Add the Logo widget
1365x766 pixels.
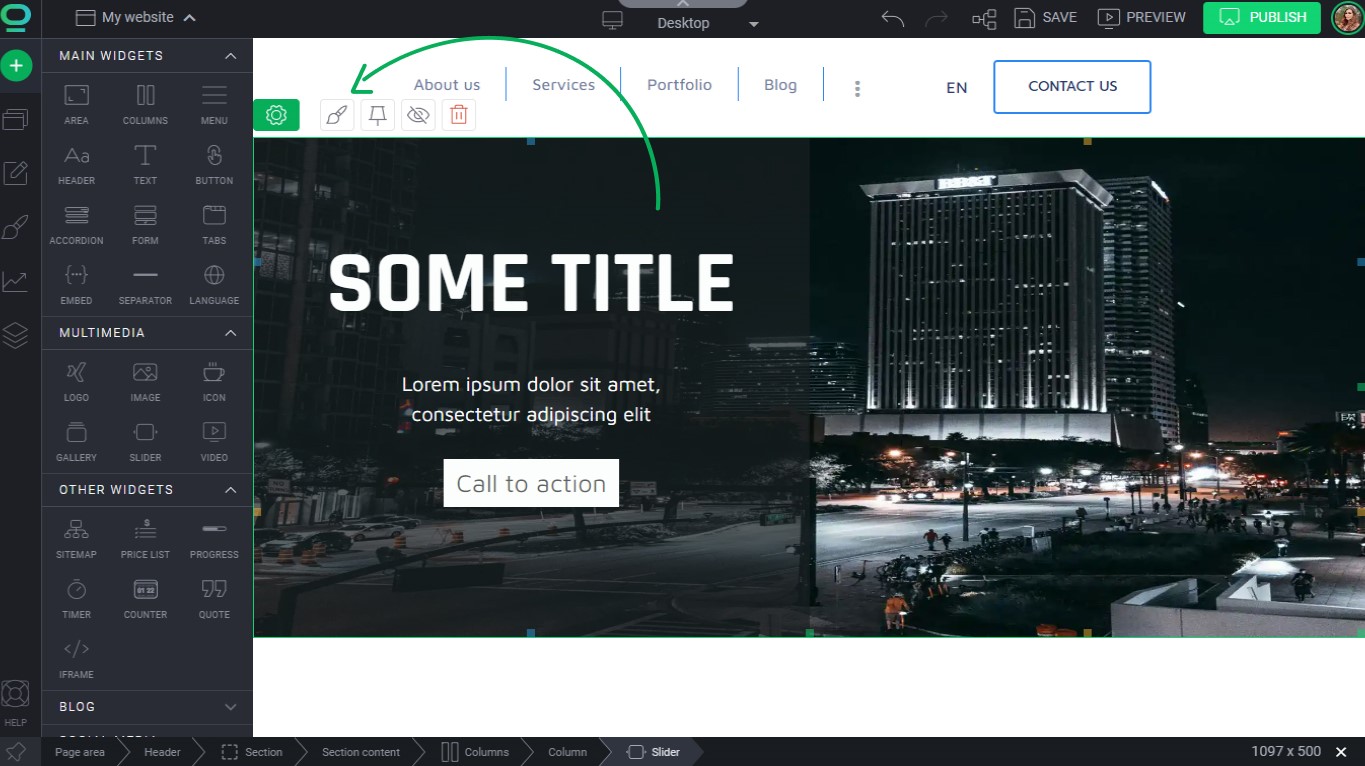(x=76, y=381)
